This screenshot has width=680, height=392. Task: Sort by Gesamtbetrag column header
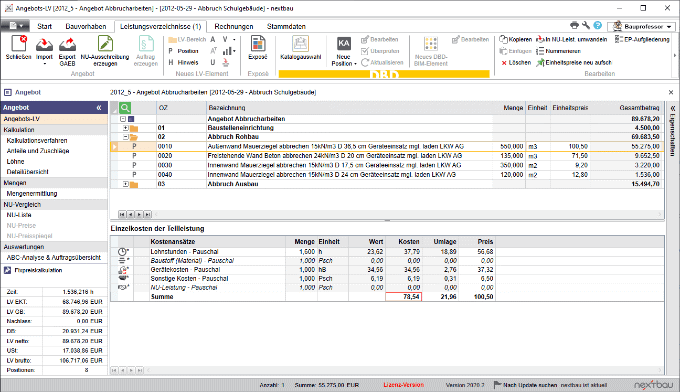point(628,108)
